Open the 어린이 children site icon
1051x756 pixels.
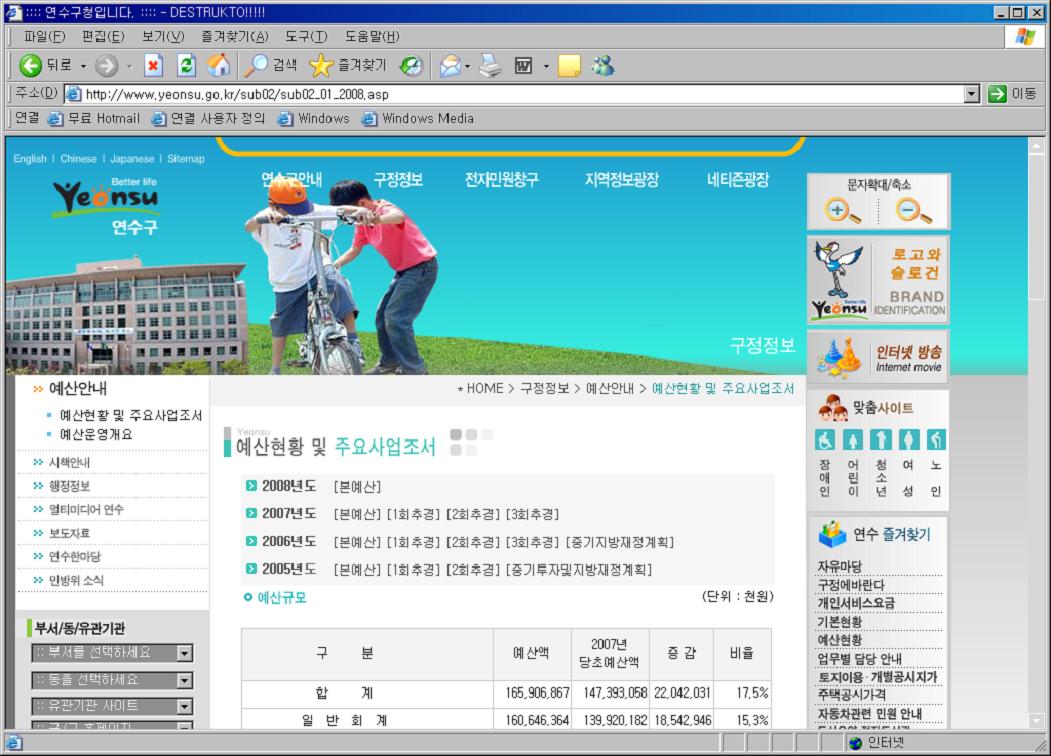(853, 440)
